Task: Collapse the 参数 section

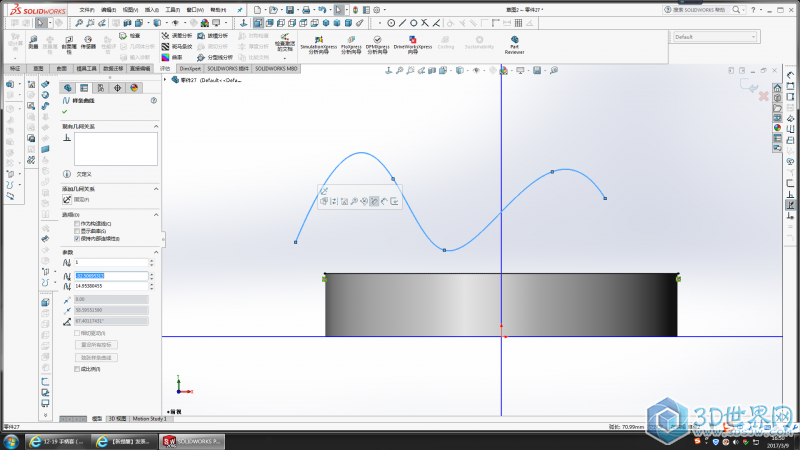Action: (x=156, y=252)
